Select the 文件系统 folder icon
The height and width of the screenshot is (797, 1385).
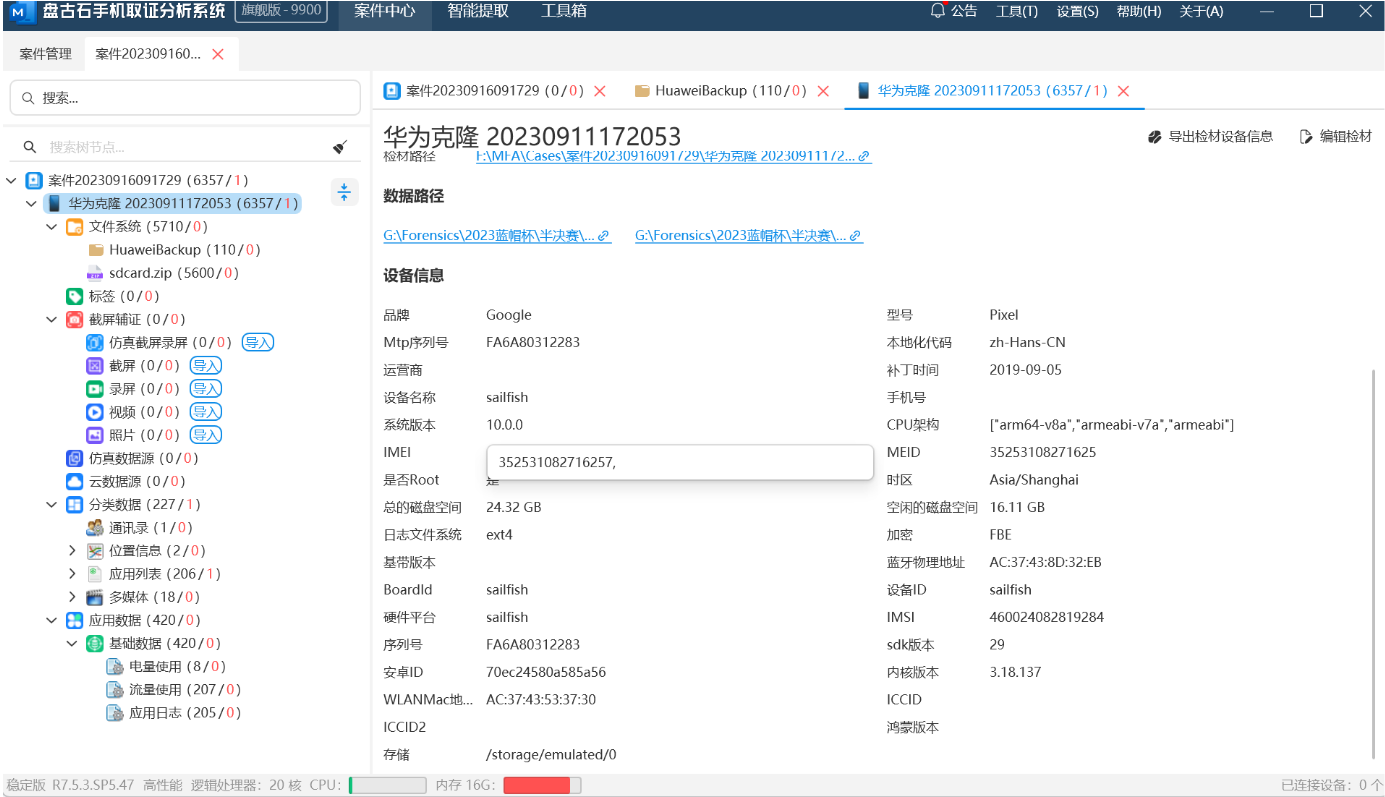click(x=74, y=227)
